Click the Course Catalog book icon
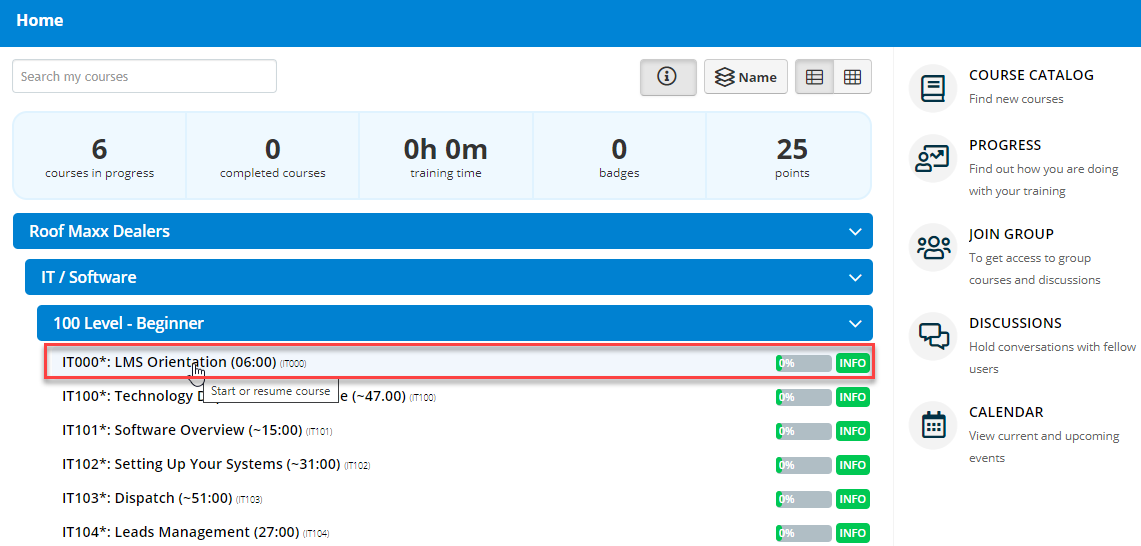 pyautogui.click(x=933, y=89)
